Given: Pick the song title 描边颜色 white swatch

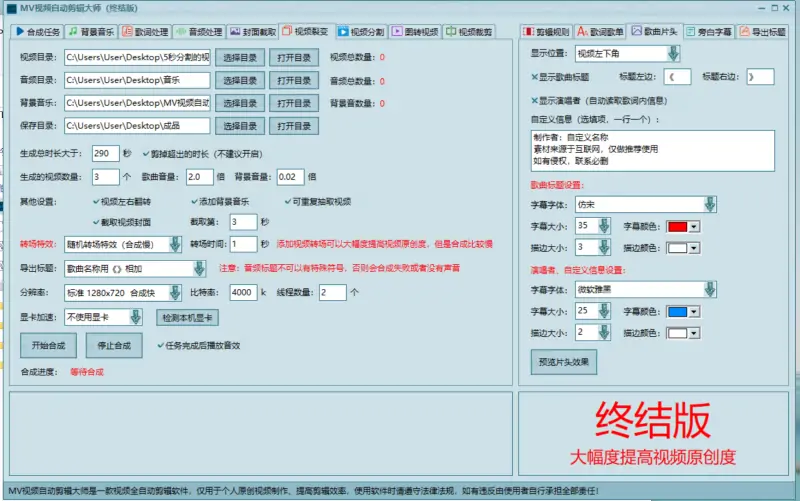Looking at the screenshot, I should pos(678,248).
